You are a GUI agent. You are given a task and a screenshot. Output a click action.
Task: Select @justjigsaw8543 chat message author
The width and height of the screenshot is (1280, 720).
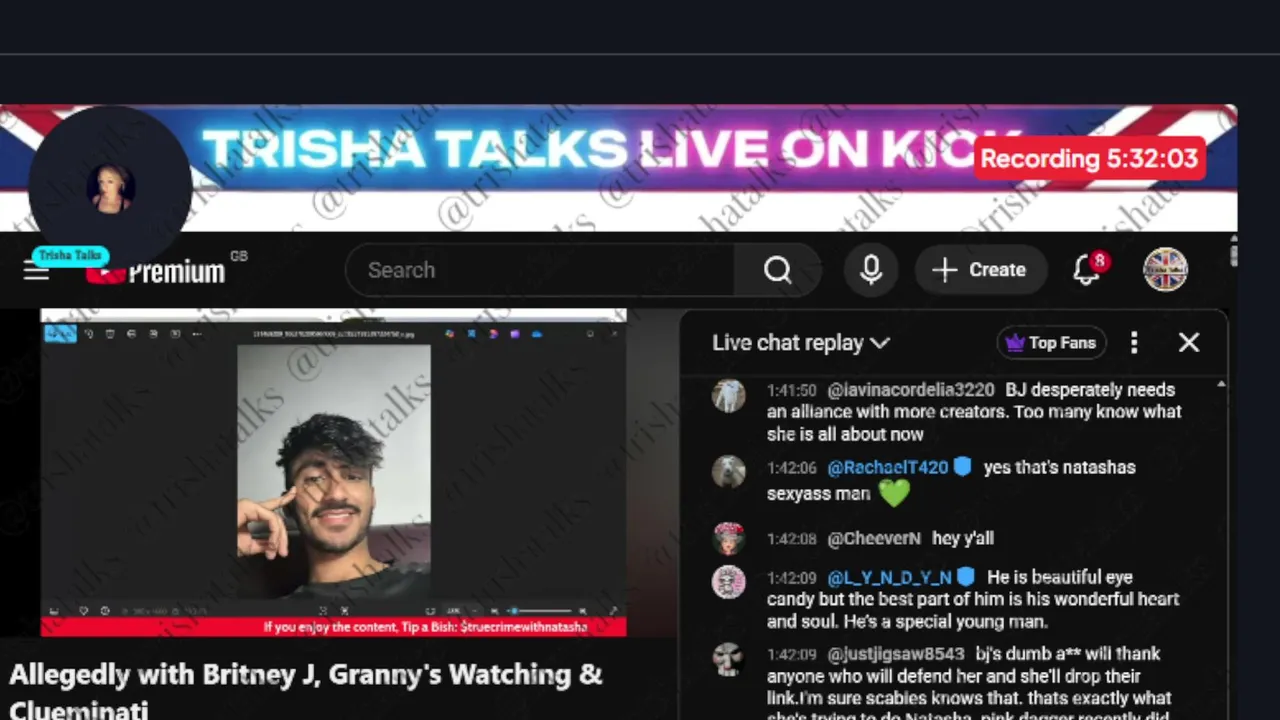tap(896, 654)
